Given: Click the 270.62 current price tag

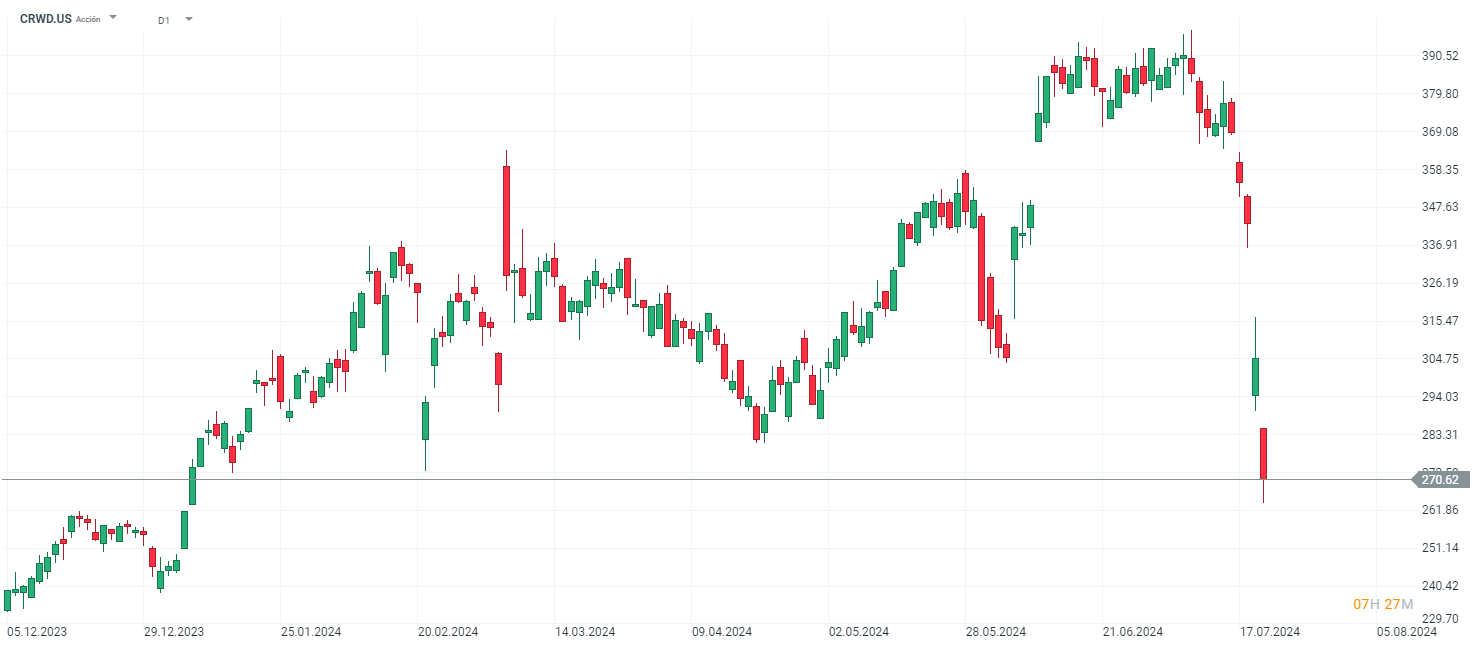Looking at the screenshot, I should pyautogui.click(x=1439, y=480).
